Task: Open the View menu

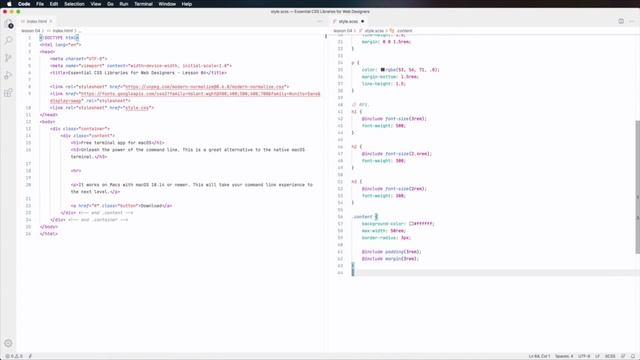Action: pyautogui.click(x=96, y=4)
